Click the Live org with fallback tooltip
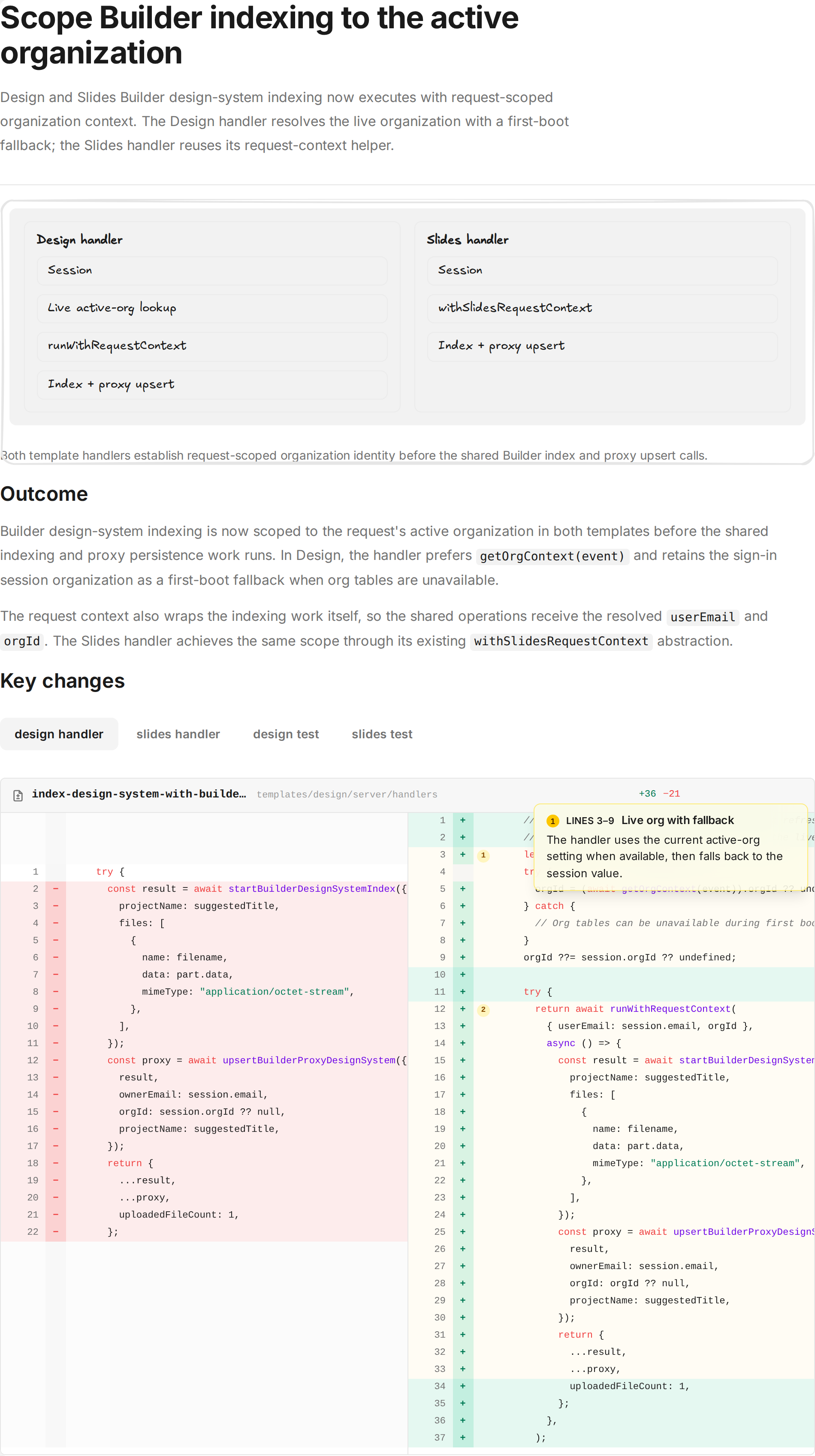Viewport: 815px width, 1456px height. click(x=670, y=847)
